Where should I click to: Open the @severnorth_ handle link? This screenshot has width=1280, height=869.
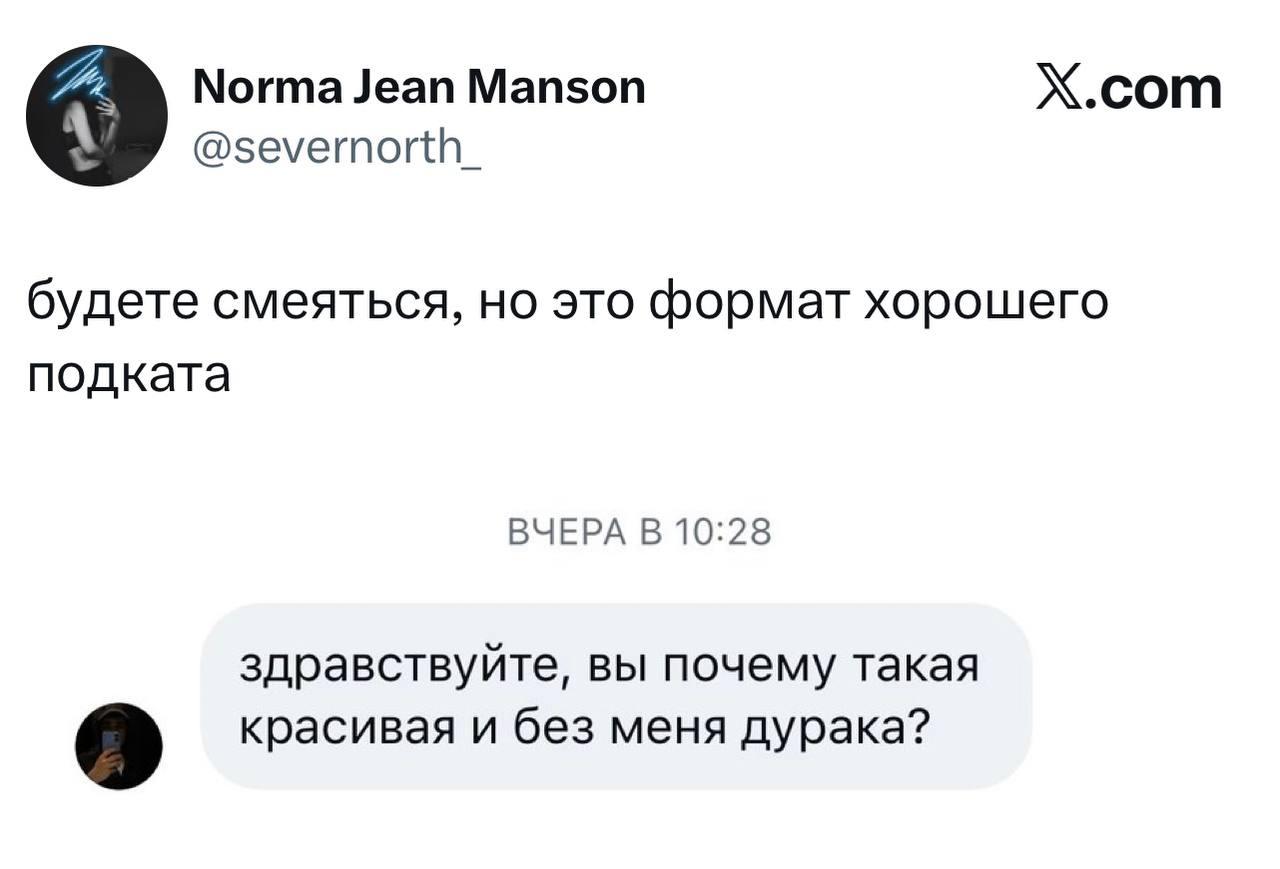pos(338,152)
